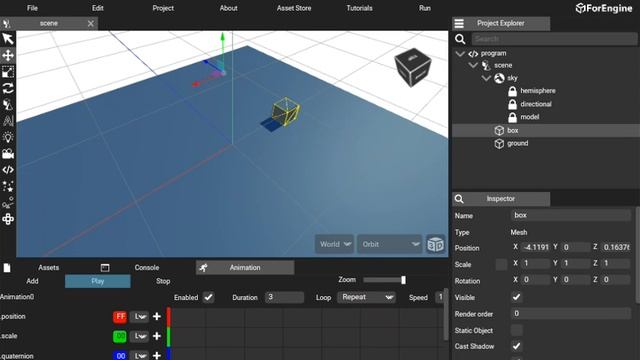Open position track interpolation dropdown
This screenshot has width=640, height=360.
pyautogui.click(x=139, y=316)
